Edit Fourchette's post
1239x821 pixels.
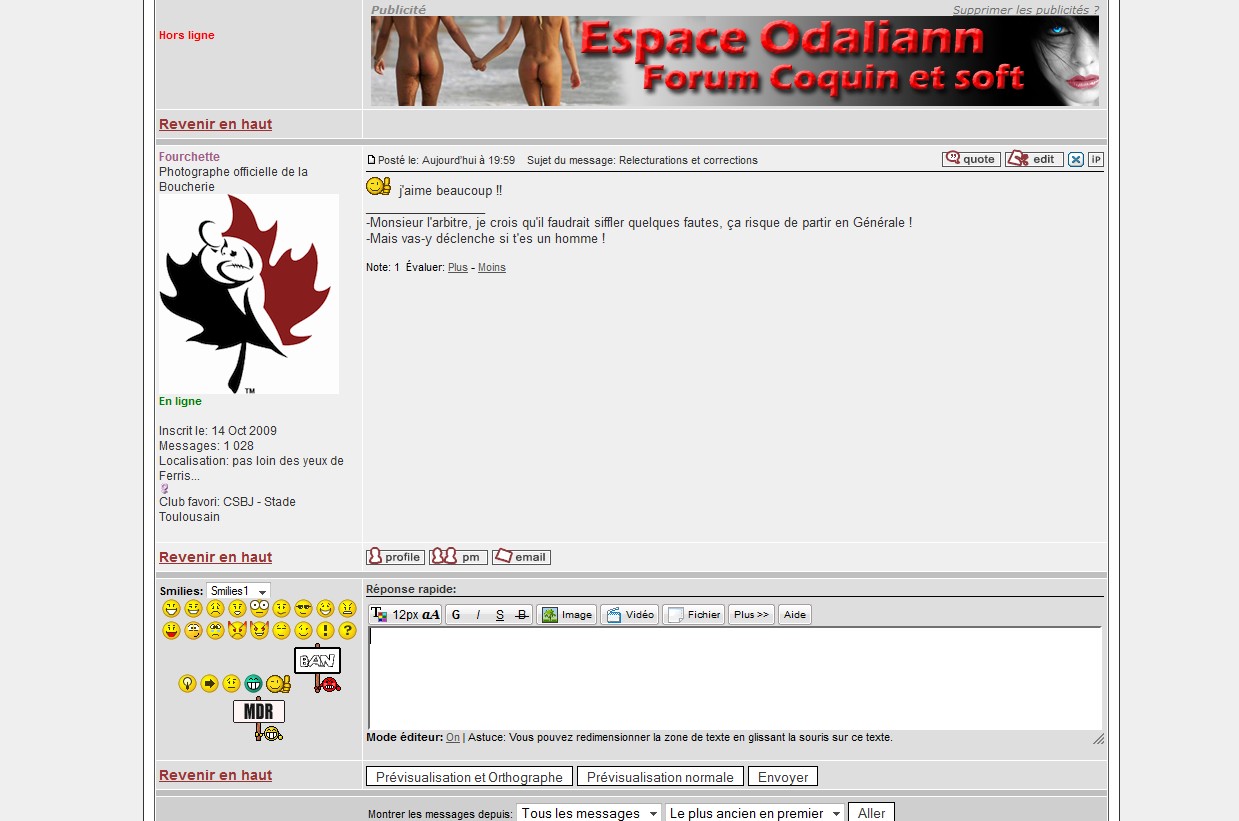[x=1034, y=159]
